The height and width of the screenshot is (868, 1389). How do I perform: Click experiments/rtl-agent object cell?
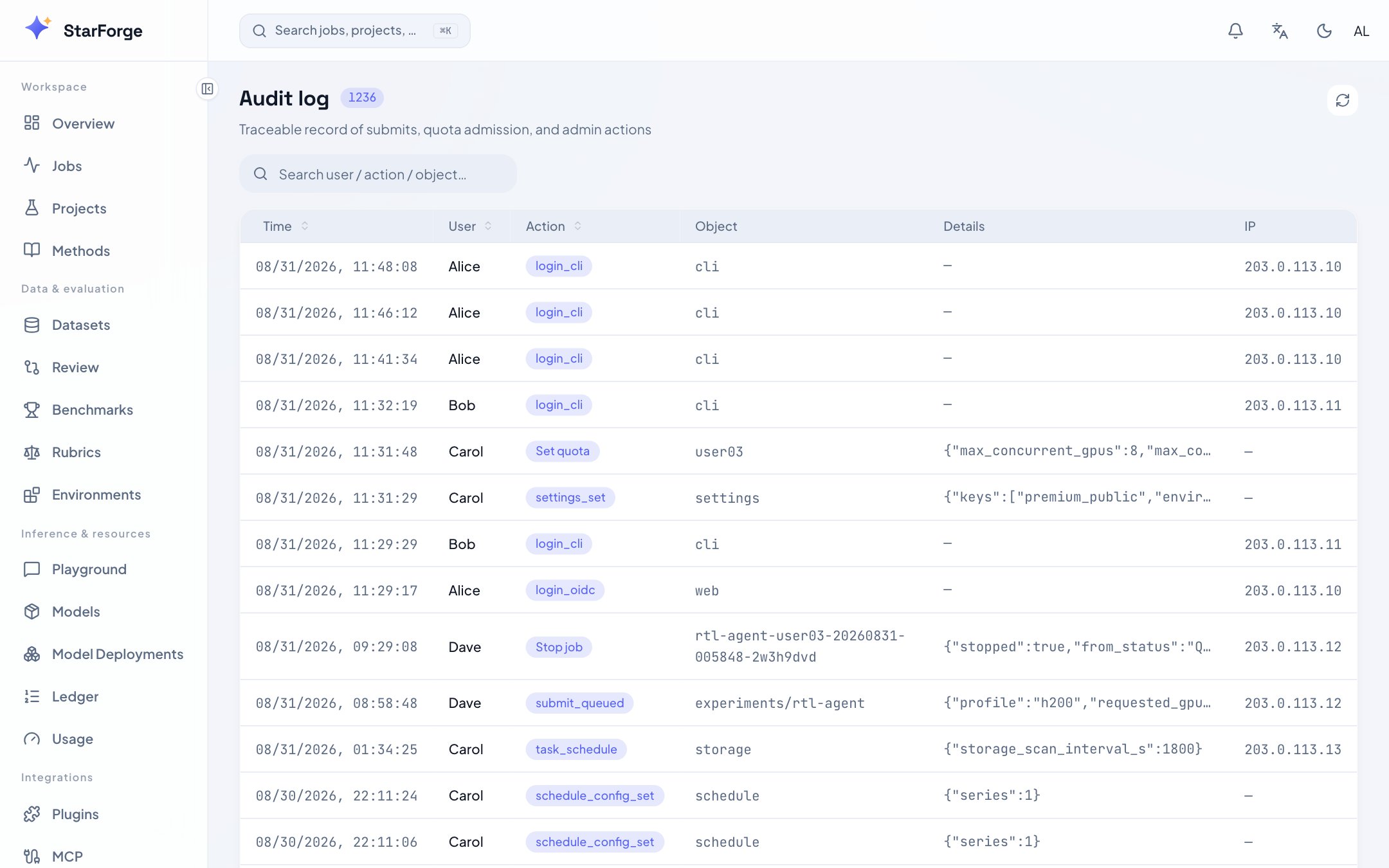click(x=779, y=703)
